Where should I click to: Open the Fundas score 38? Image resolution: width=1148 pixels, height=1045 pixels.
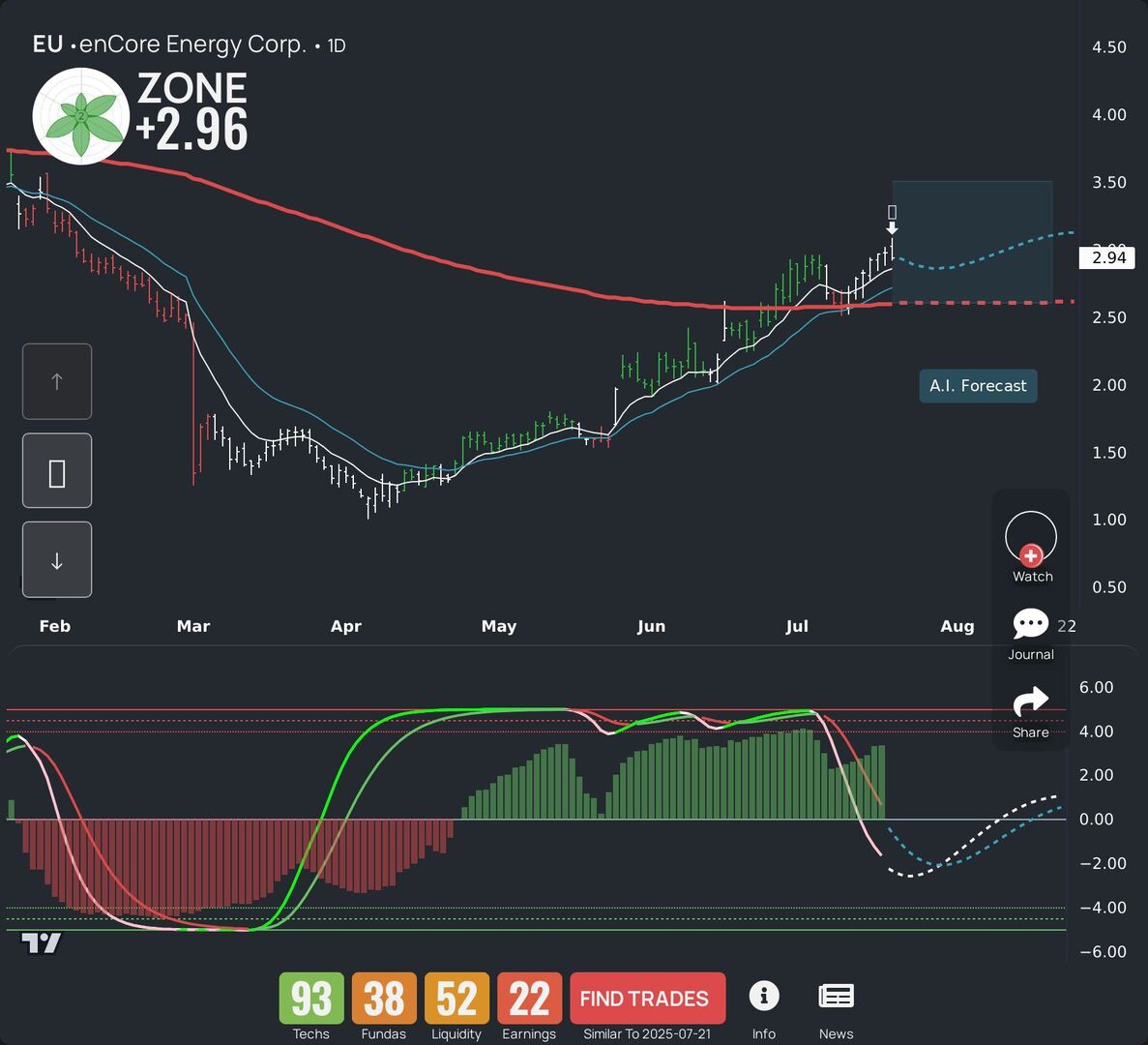click(x=384, y=999)
